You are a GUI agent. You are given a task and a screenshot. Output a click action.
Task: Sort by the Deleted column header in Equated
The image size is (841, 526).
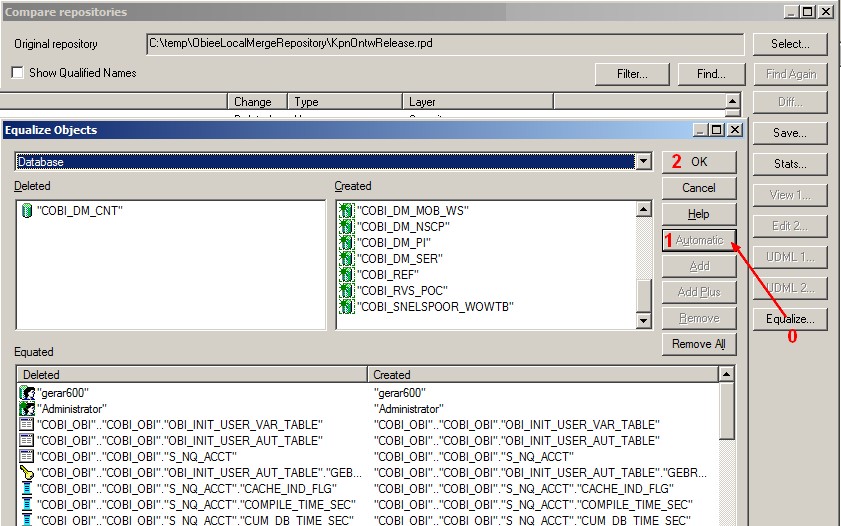click(192, 375)
